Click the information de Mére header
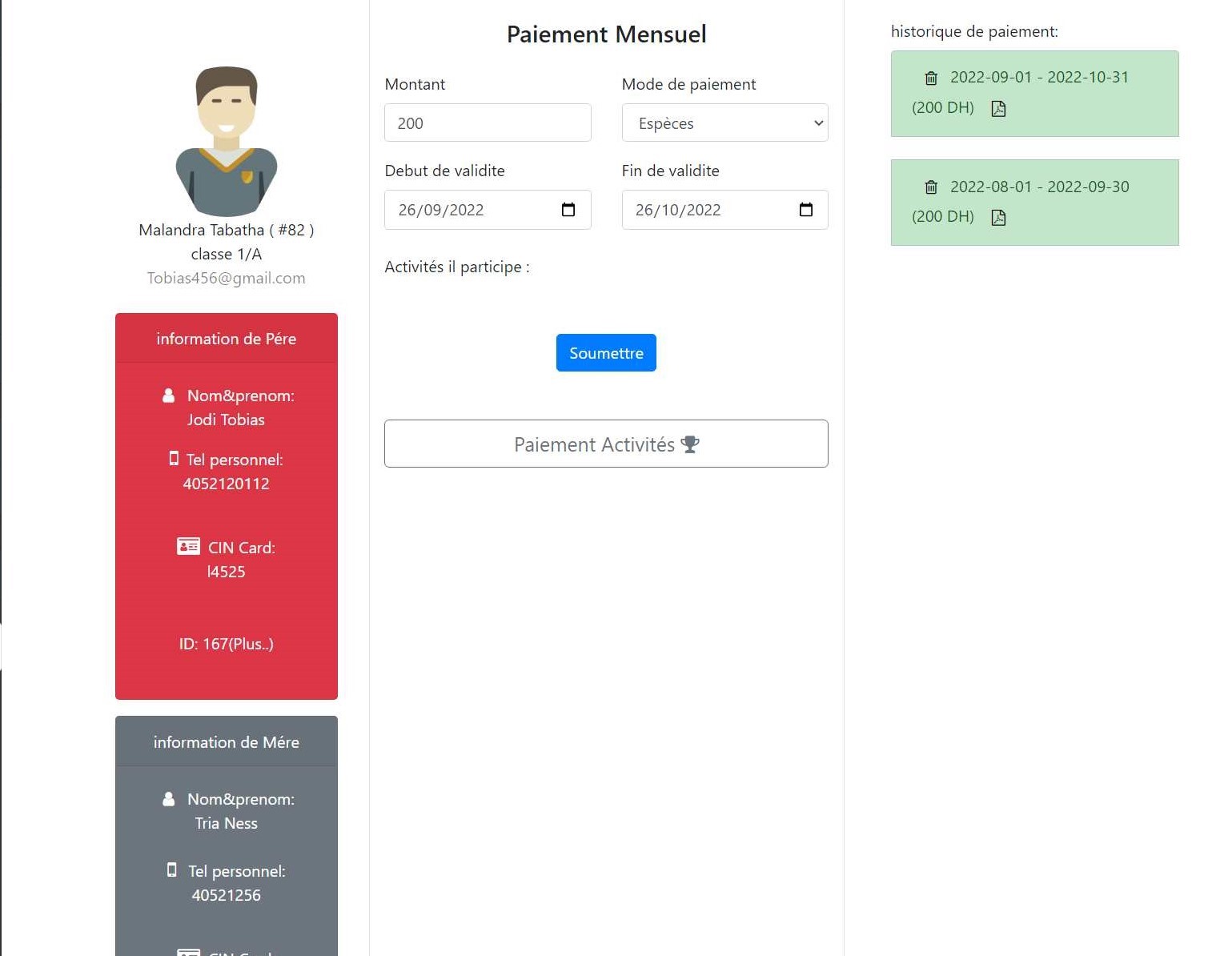Screen dimensions: 1232x956 coord(227,742)
